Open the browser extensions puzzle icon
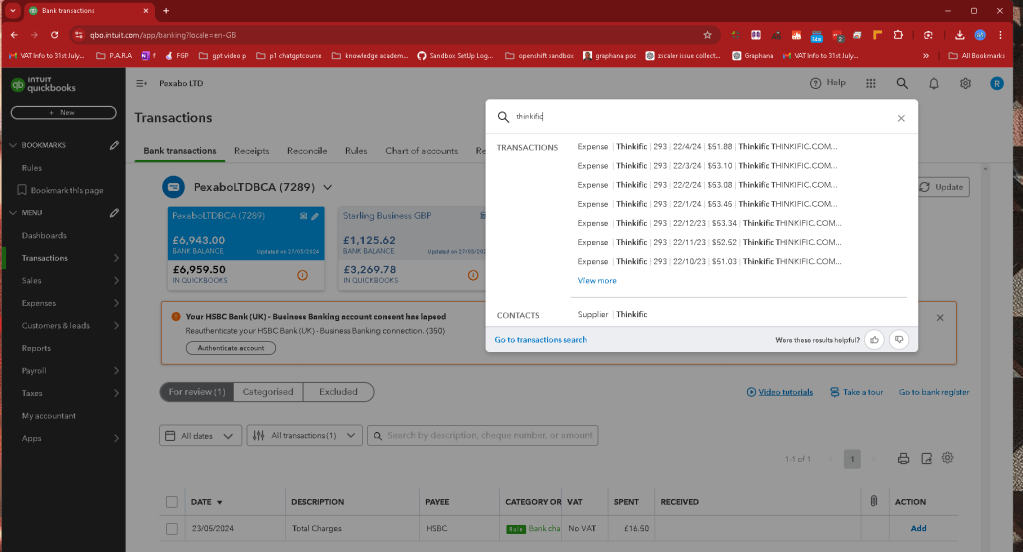This screenshot has height=552, width=1023. (898, 35)
